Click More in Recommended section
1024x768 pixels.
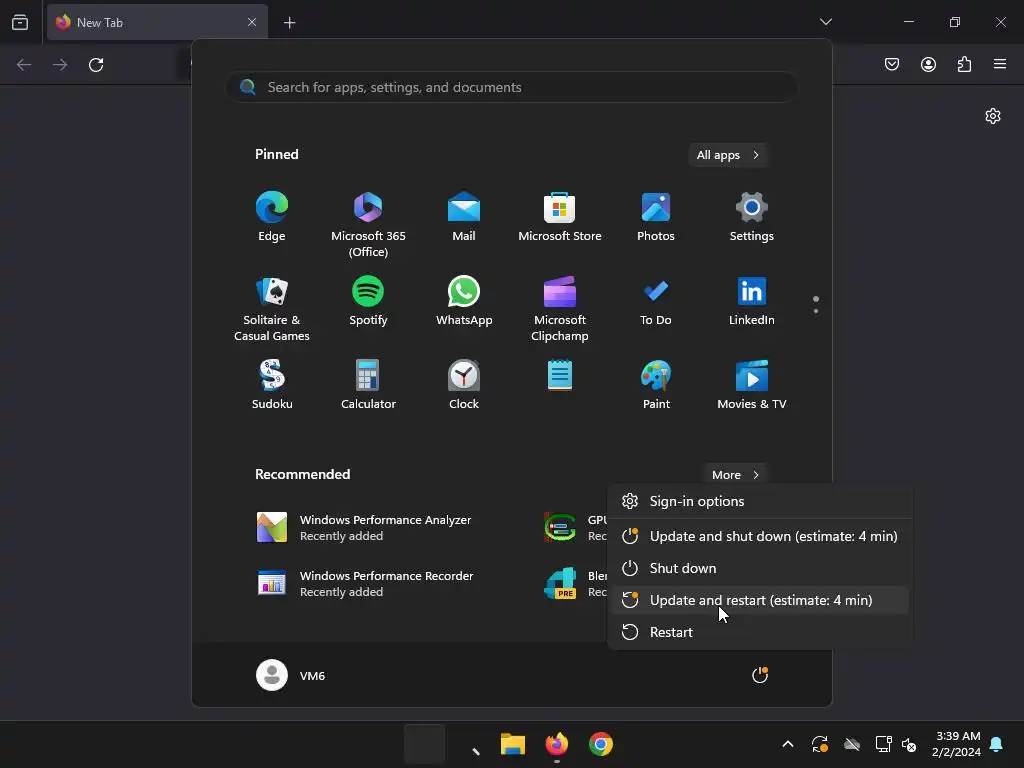735,475
